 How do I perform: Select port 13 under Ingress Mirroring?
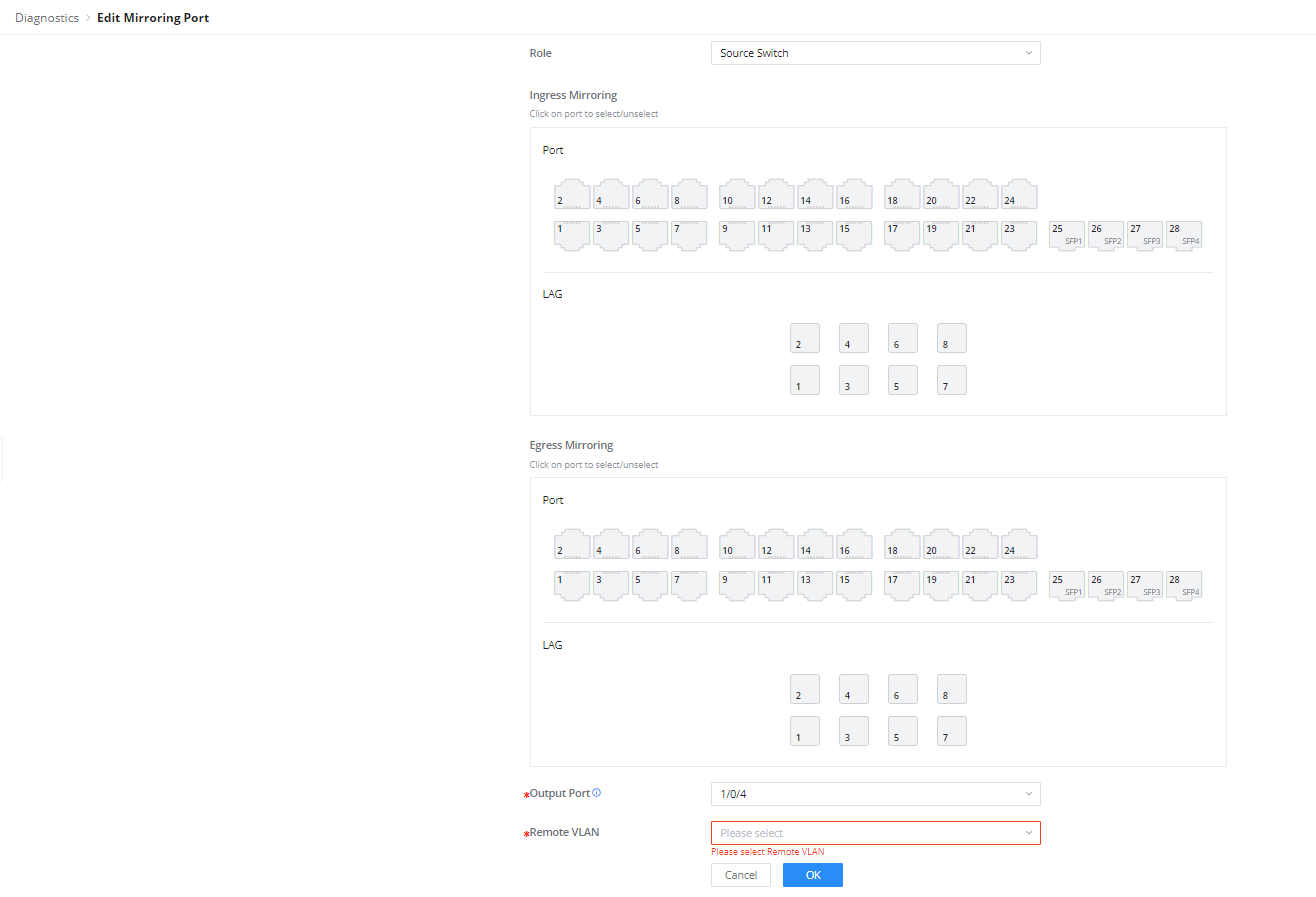click(x=815, y=235)
